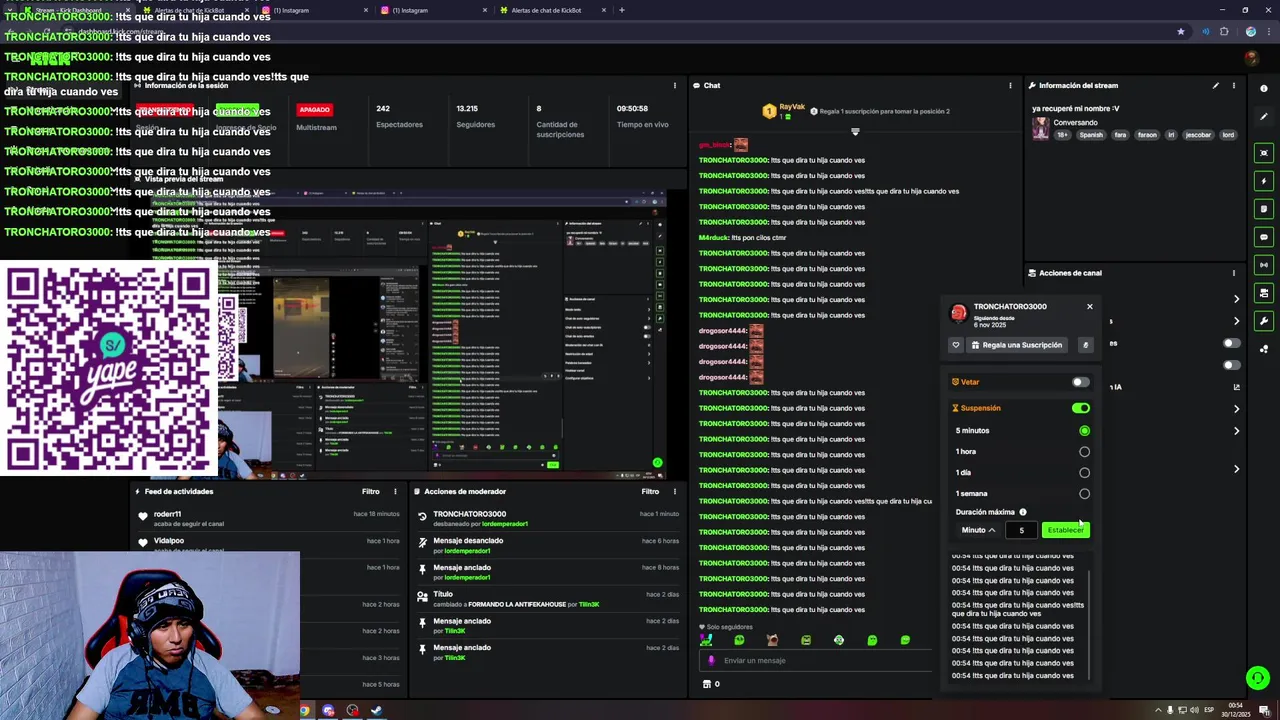The height and width of the screenshot is (720, 1280).
Task: Click APAGADO Multistream badge
Action: 314,110
